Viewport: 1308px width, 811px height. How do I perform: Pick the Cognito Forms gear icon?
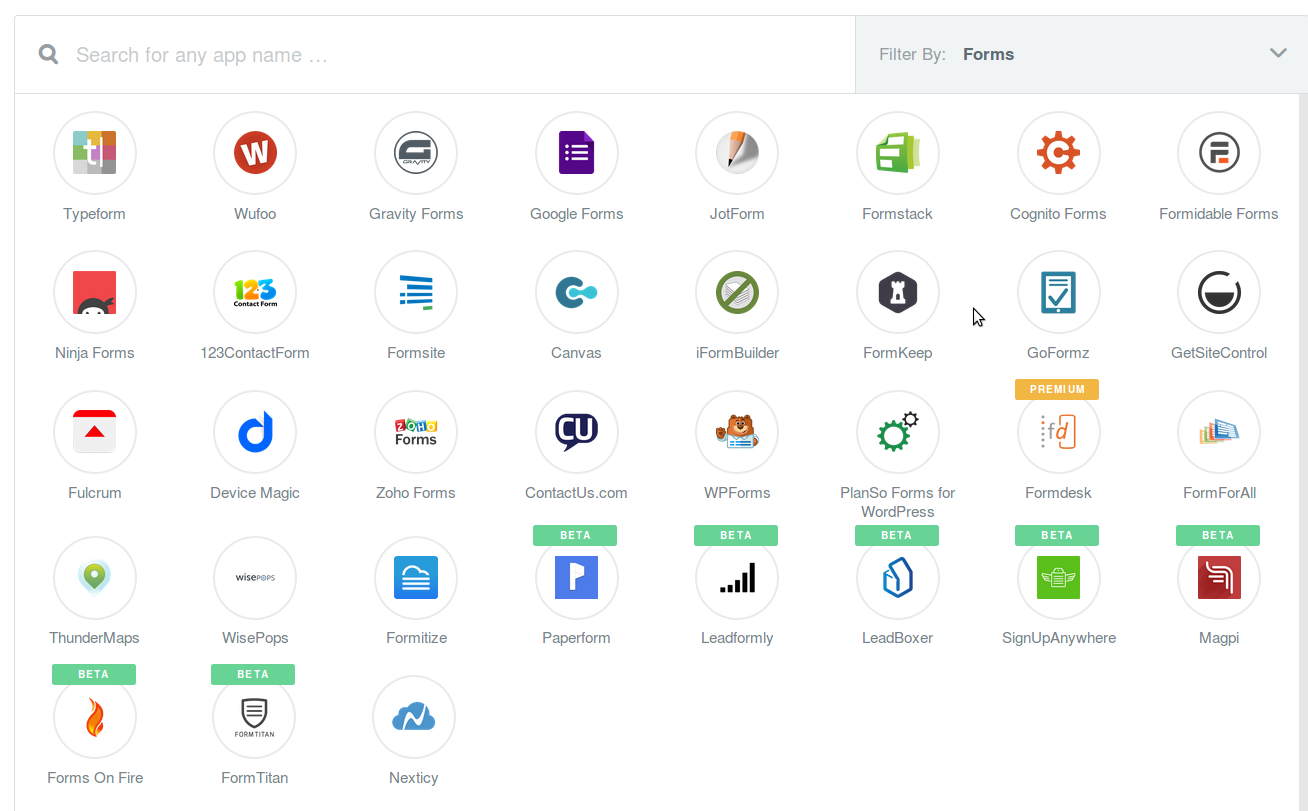pos(1059,153)
